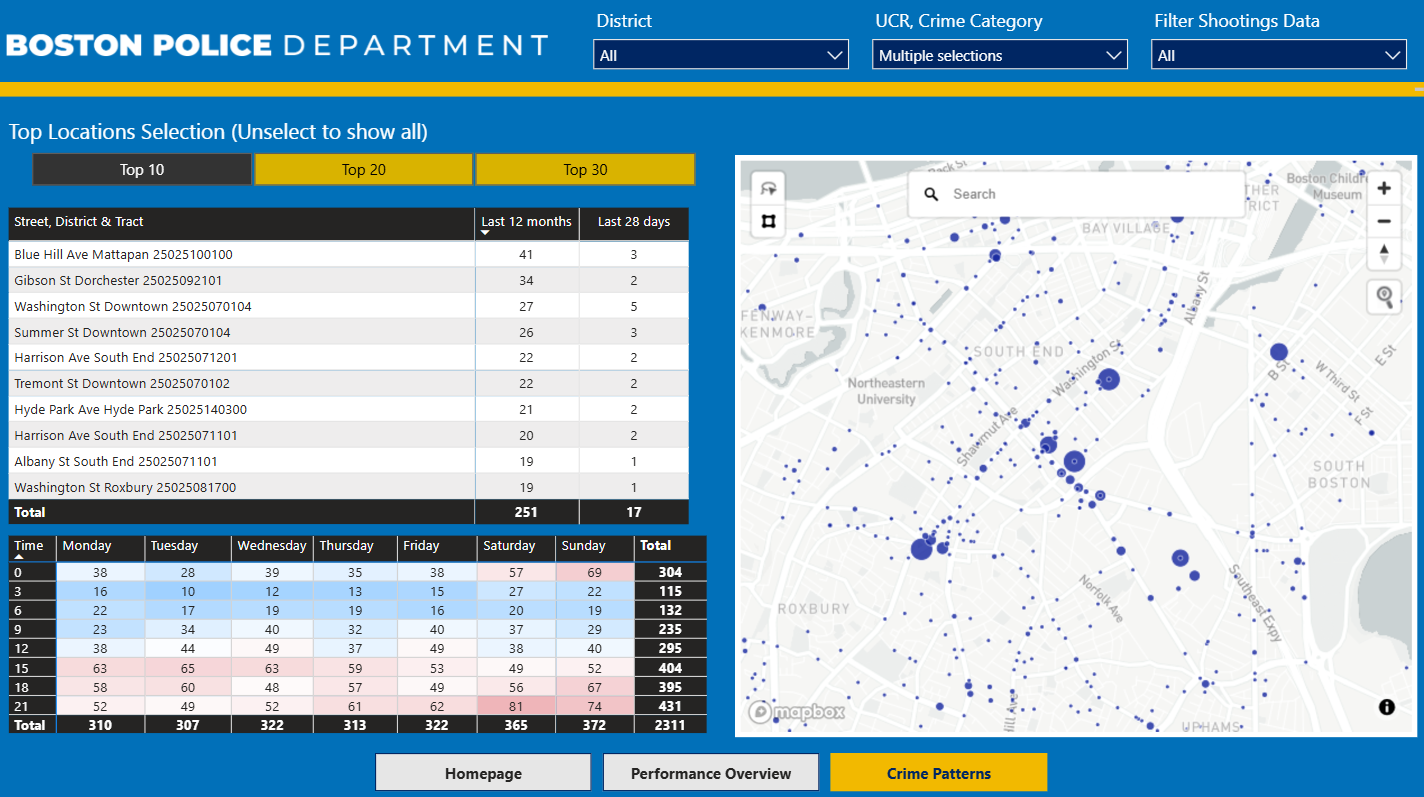Select Washington St Downtown 25025070104 row
1424x797 pixels.
[x=349, y=307]
